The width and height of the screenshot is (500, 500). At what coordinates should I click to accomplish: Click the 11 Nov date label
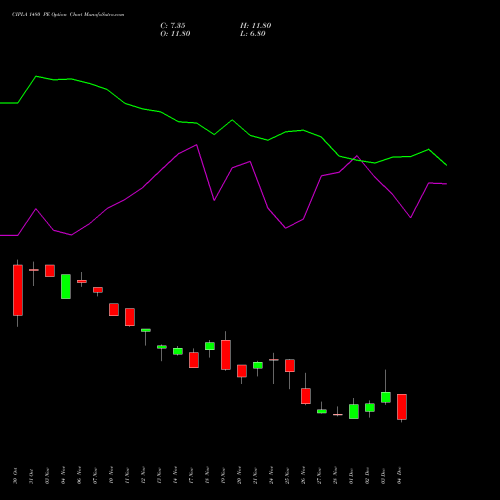(x=127, y=476)
